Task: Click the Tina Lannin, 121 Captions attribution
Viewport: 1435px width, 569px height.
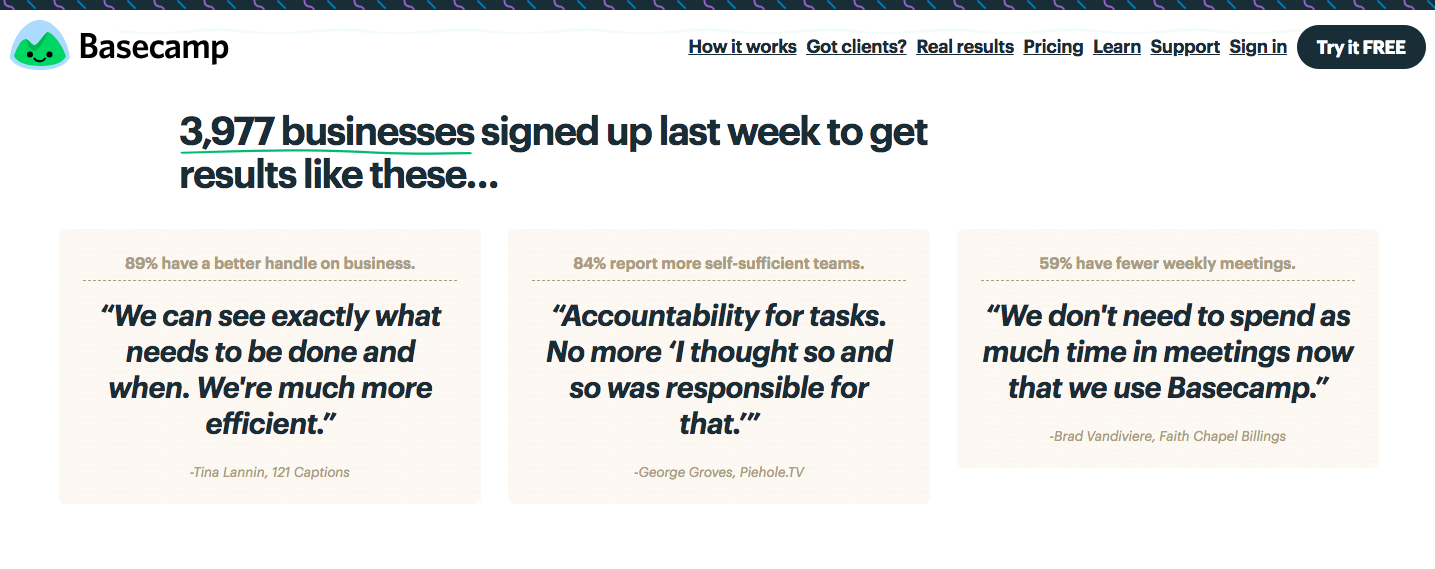Action: point(270,472)
